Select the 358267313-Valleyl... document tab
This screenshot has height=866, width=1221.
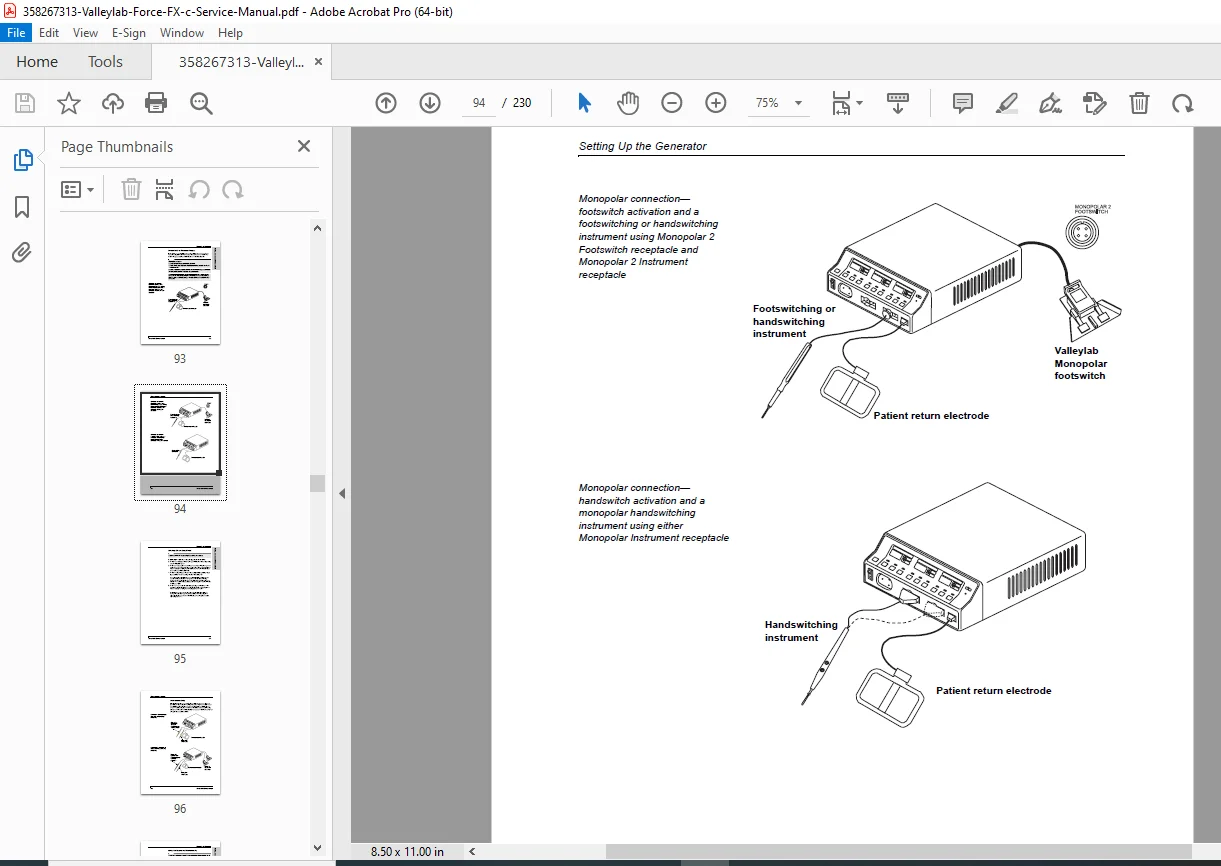(x=241, y=62)
